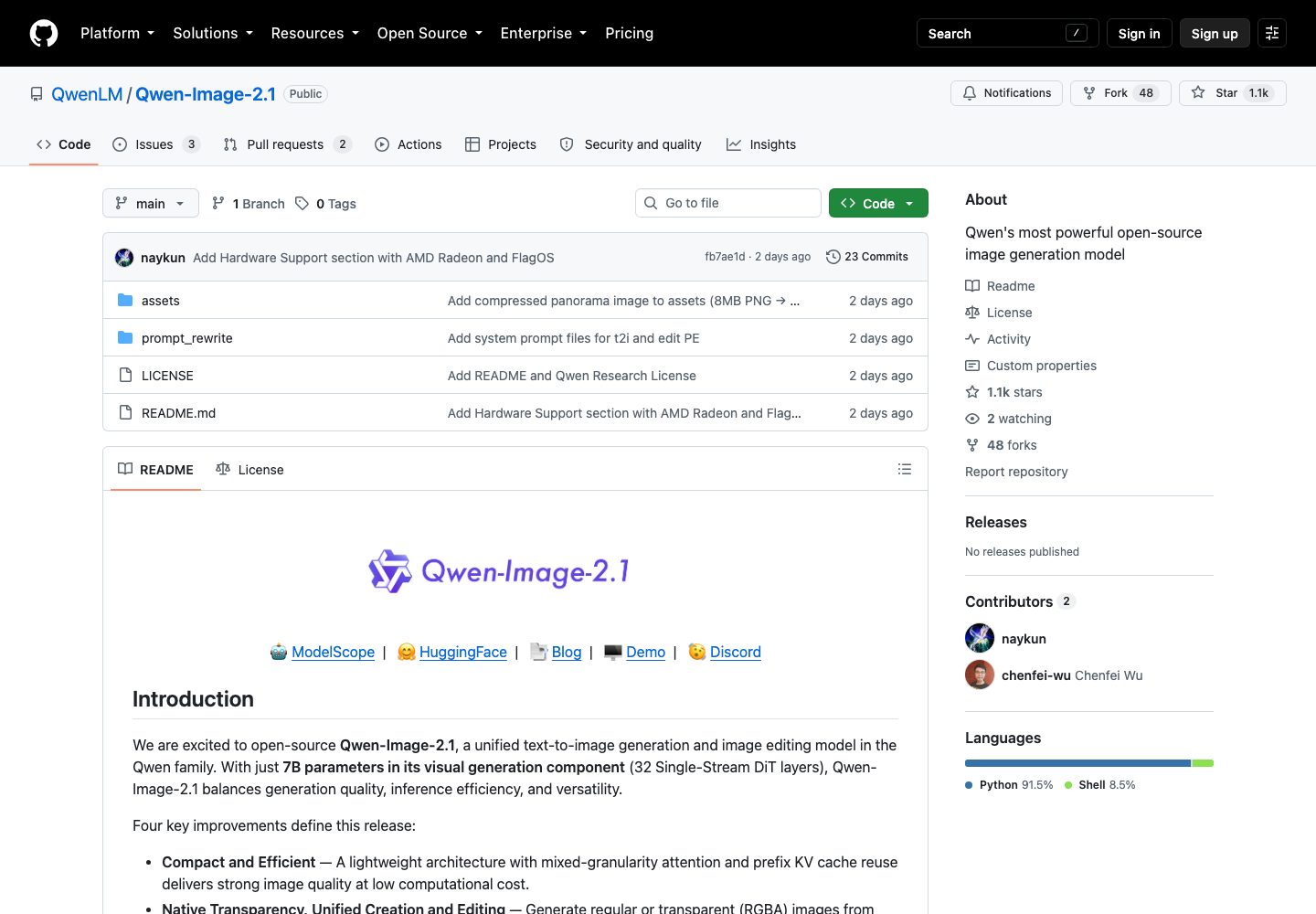The height and width of the screenshot is (914, 1316).
Task: Open the header settings sliders icon
Action: pos(1272,33)
